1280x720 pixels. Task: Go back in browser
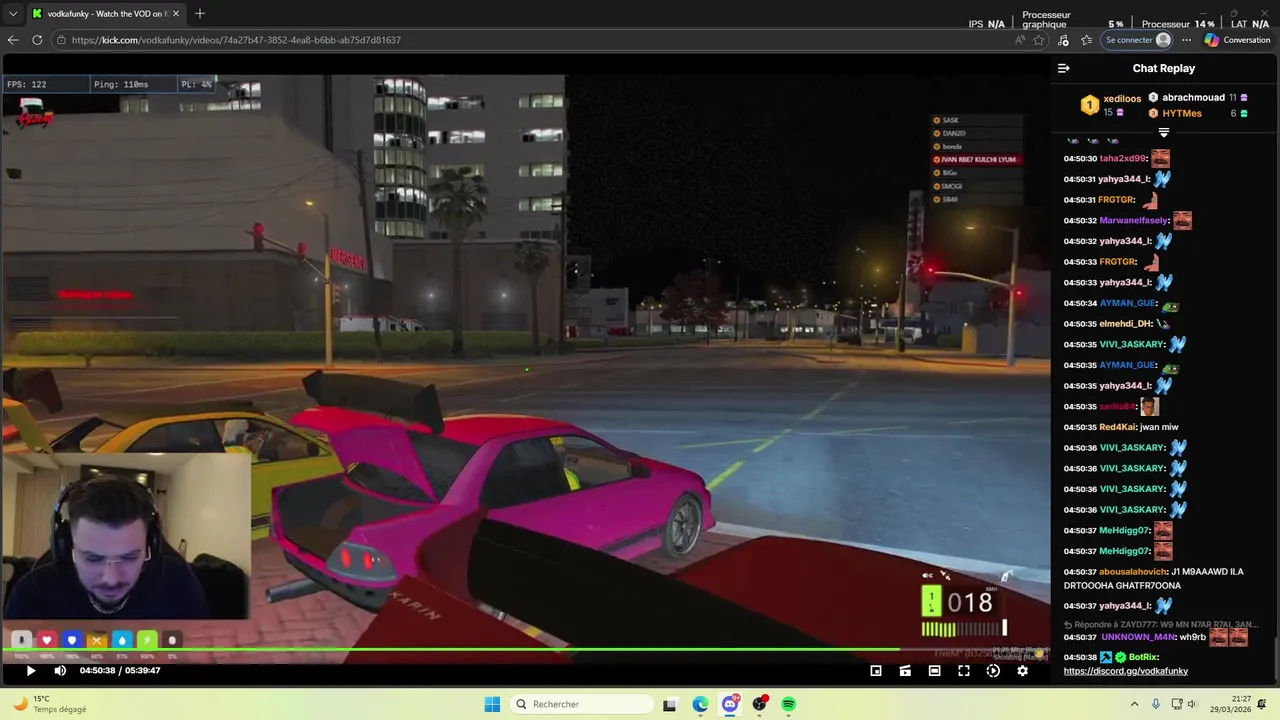(x=13, y=40)
